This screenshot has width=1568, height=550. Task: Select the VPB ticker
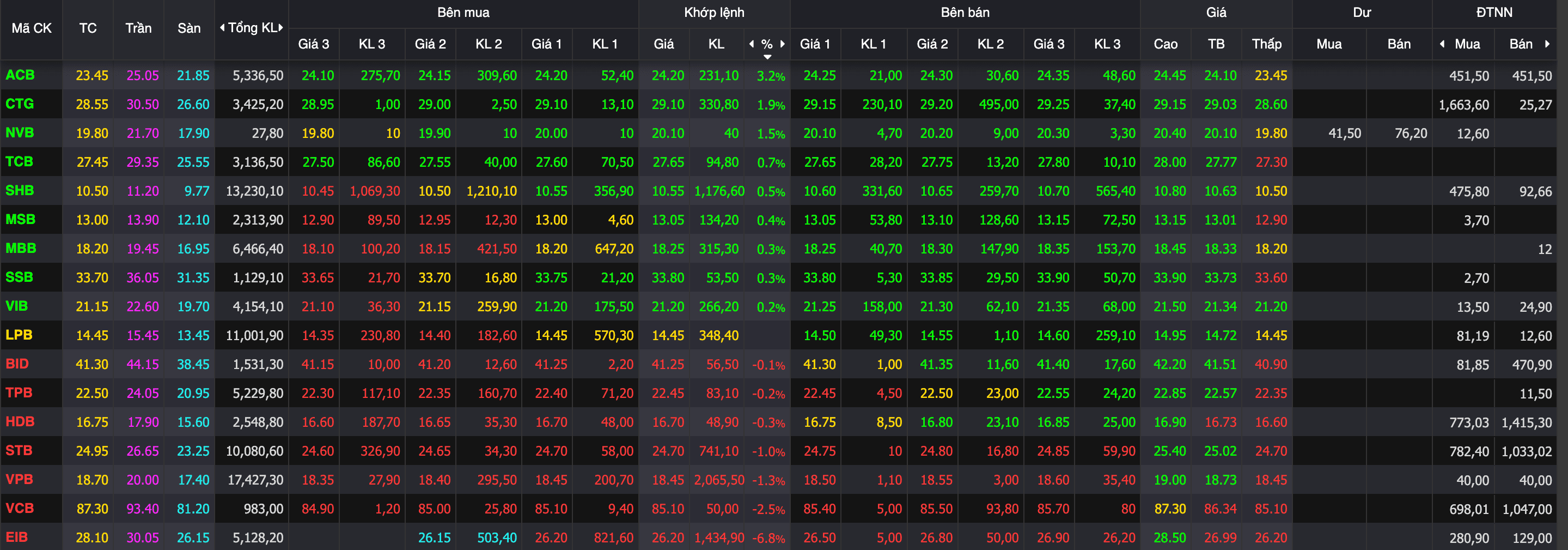pyautogui.click(x=19, y=479)
